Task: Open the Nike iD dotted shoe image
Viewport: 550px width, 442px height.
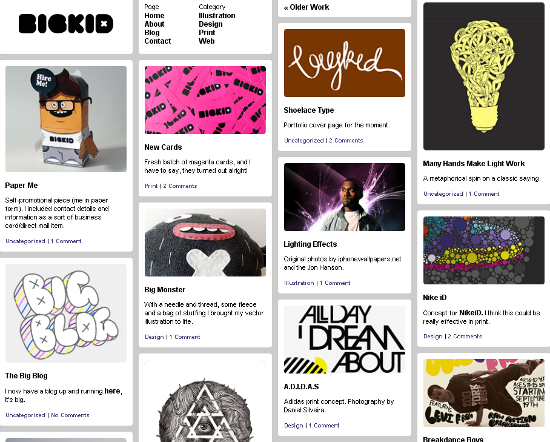Action: coord(484,250)
